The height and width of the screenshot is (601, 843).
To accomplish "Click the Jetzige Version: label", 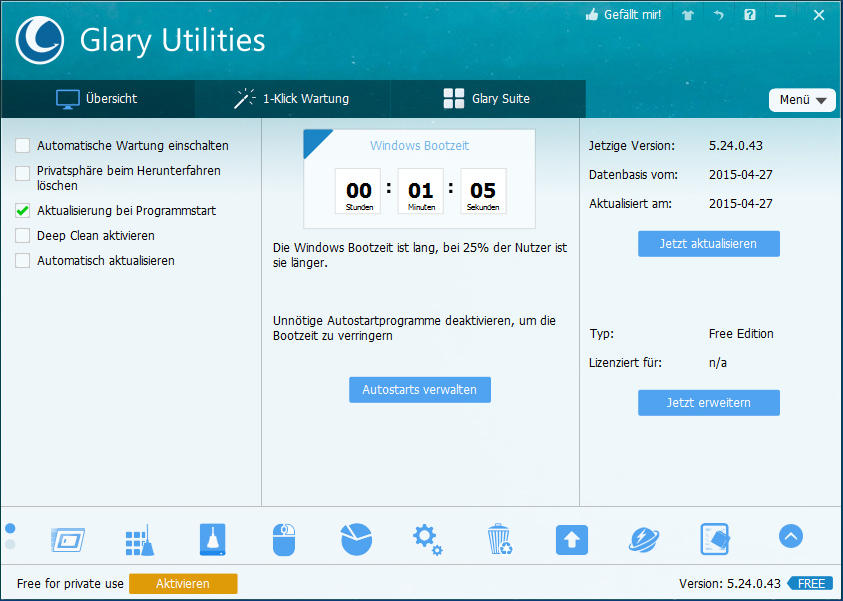I will pos(632,146).
